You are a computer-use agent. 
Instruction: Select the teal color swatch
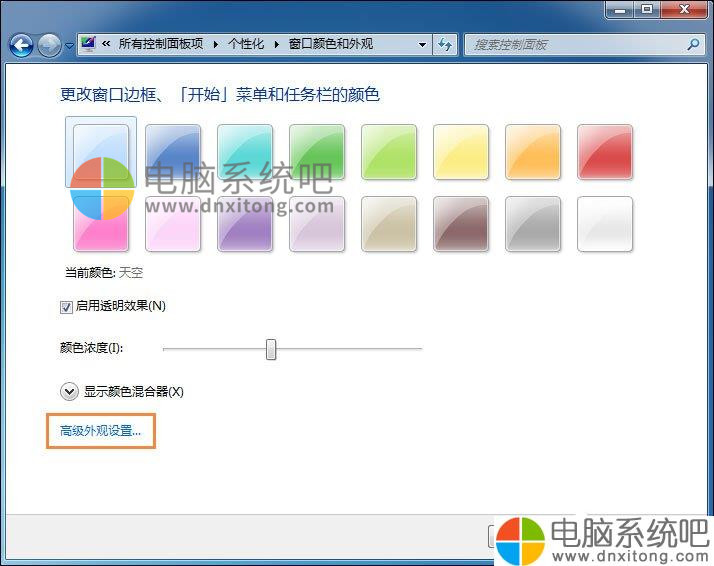[x=245, y=152]
